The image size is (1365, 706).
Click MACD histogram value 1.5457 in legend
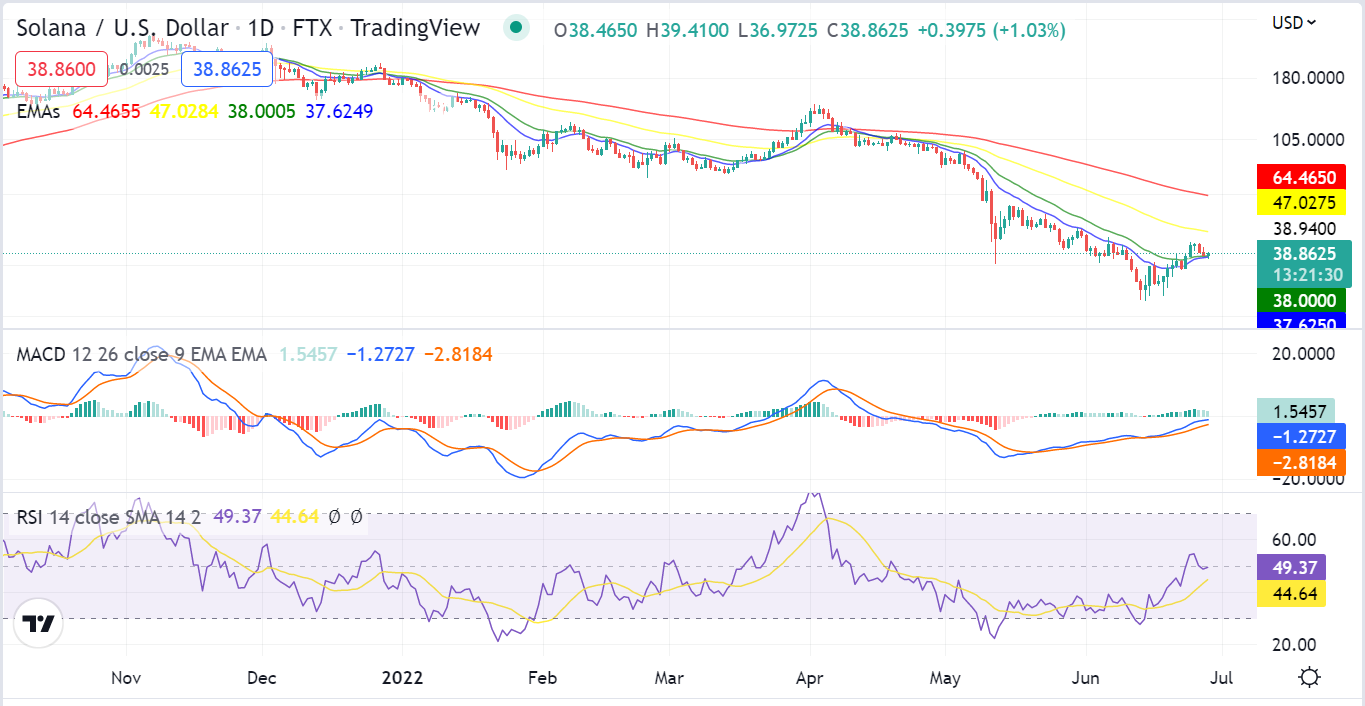click(308, 354)
